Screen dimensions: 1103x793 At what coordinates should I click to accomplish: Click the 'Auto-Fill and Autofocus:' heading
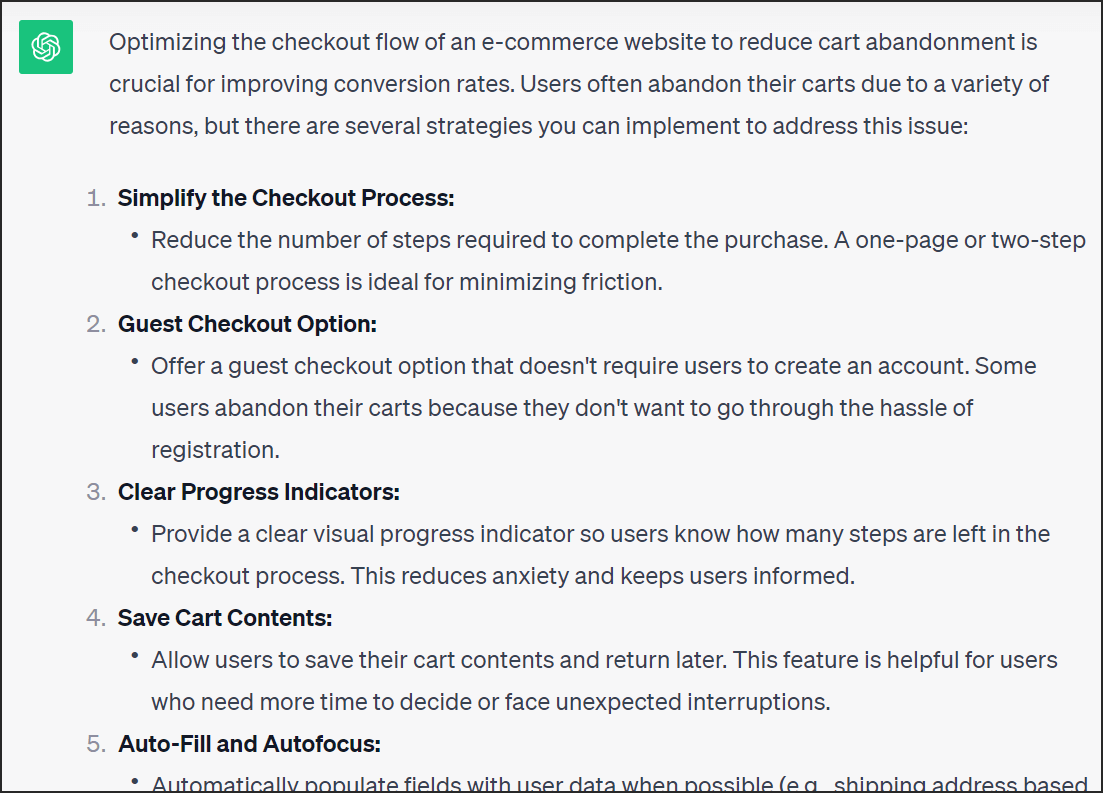point(249,744)
